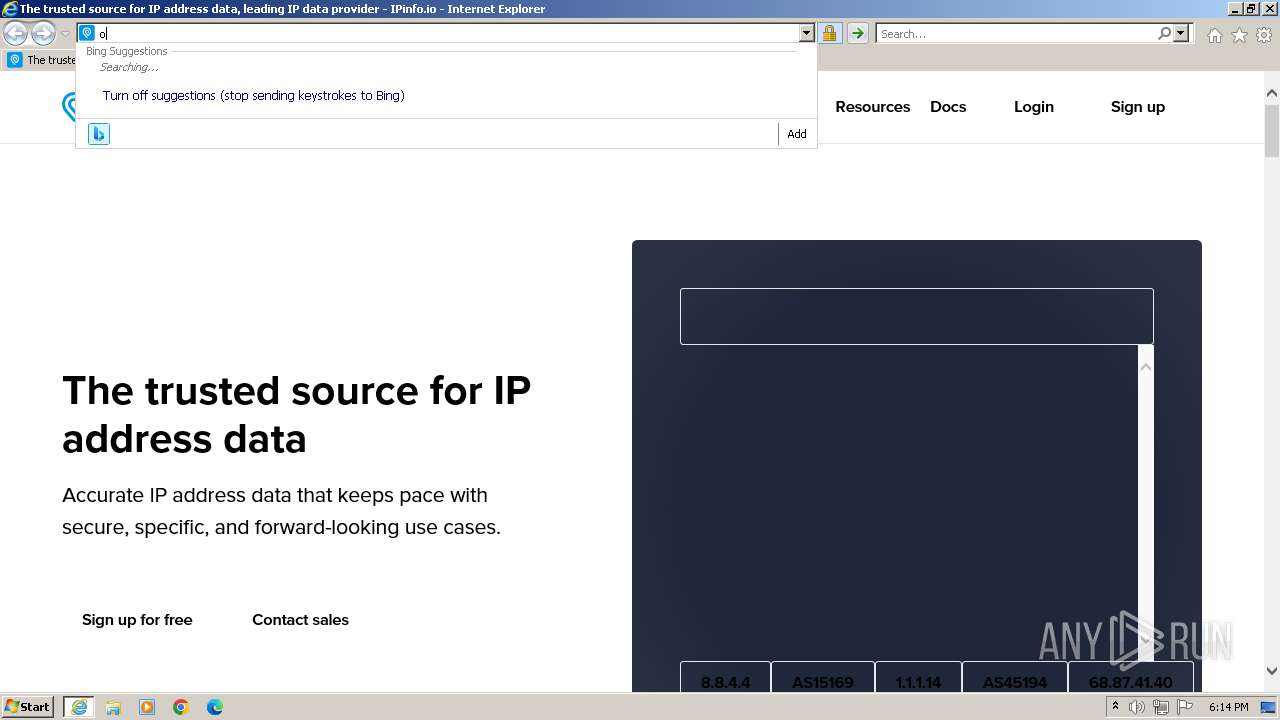The width and height of the screenshot is (1280, 720).
Task: Click the Contact sales button
Action: point(300,620)
